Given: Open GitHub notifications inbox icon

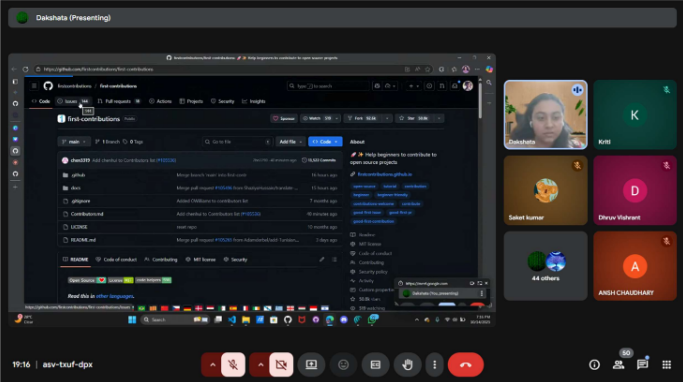Looking at the screenshot, I should click(x=455, y=86).
